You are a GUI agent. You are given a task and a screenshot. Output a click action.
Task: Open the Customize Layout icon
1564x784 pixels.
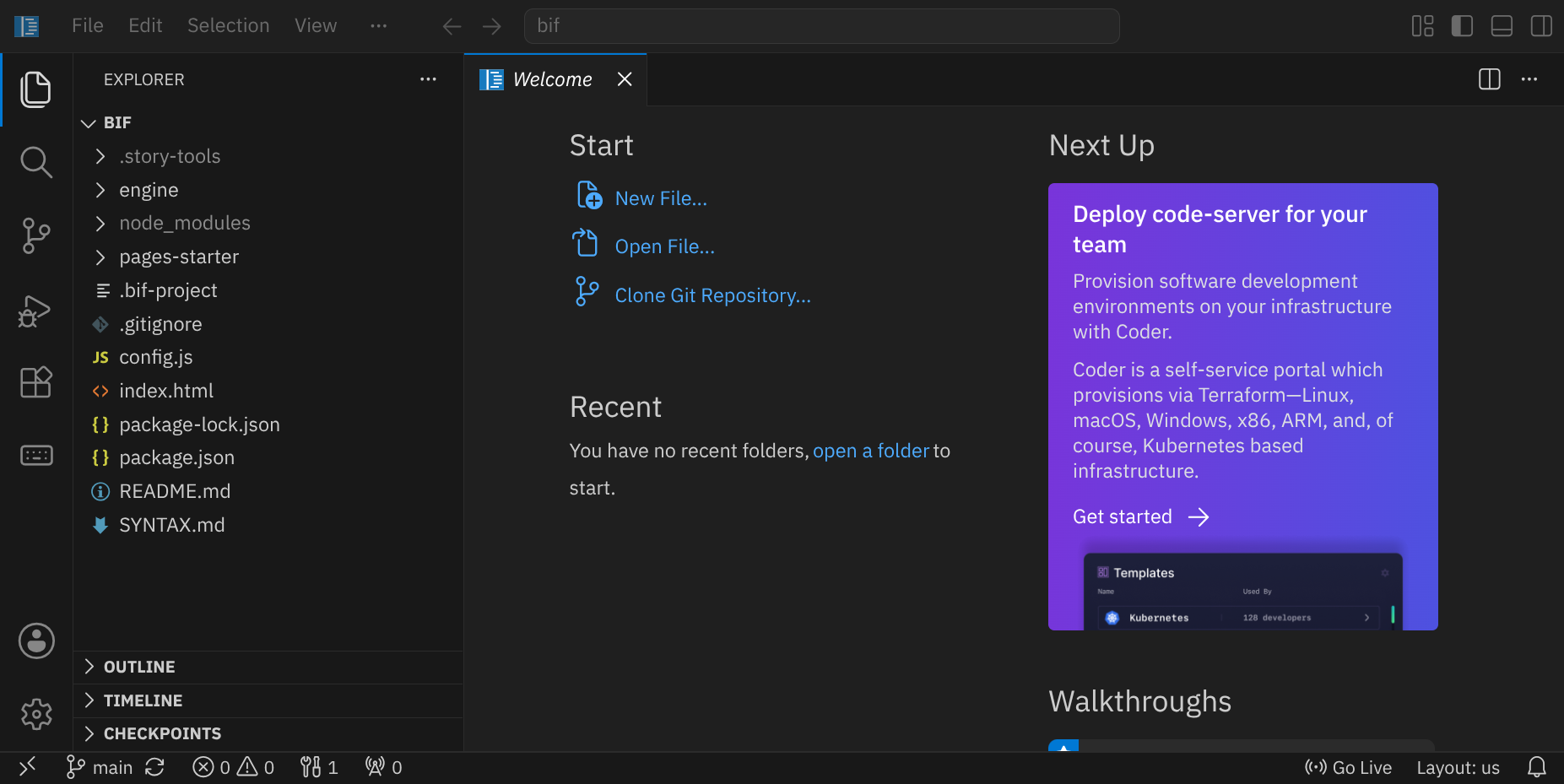(x=1423, y=26)
